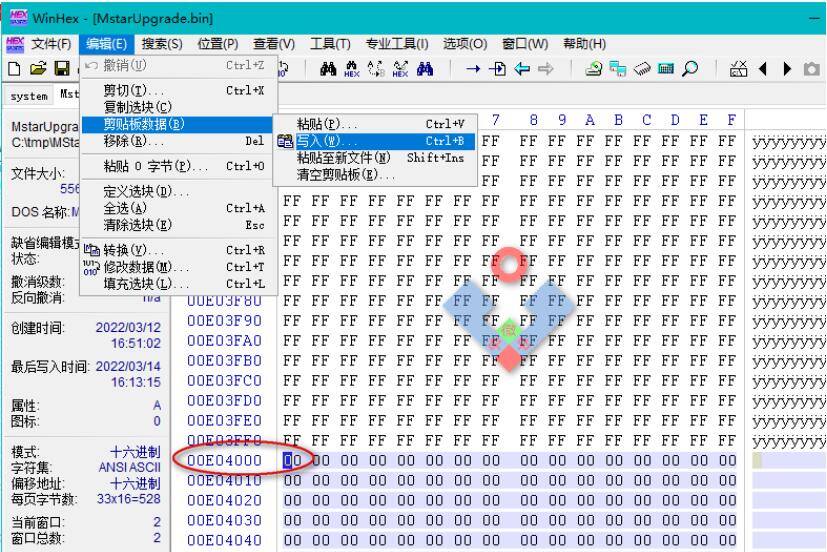Click the Replace hex values icon
827x552 pixels.
(400, 69)
